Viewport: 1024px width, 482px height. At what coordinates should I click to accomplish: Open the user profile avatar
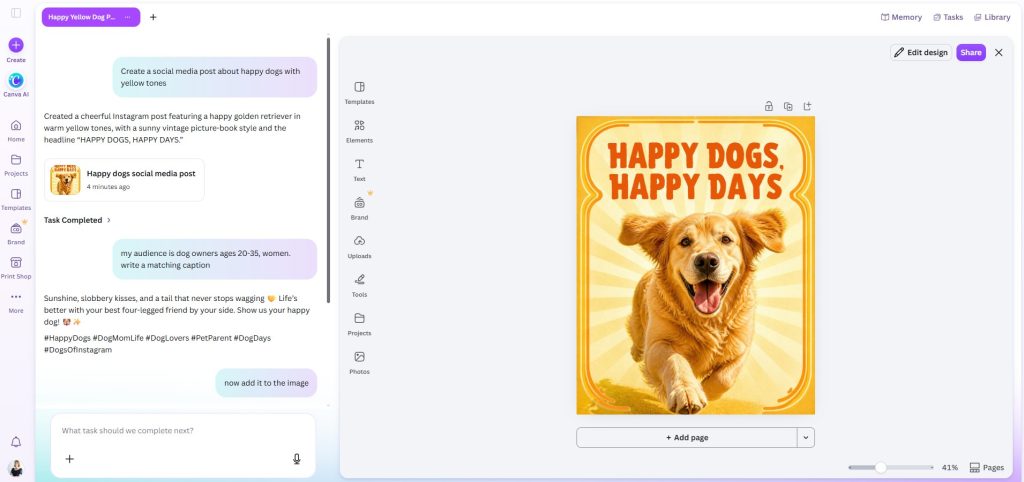pos(16,468)
